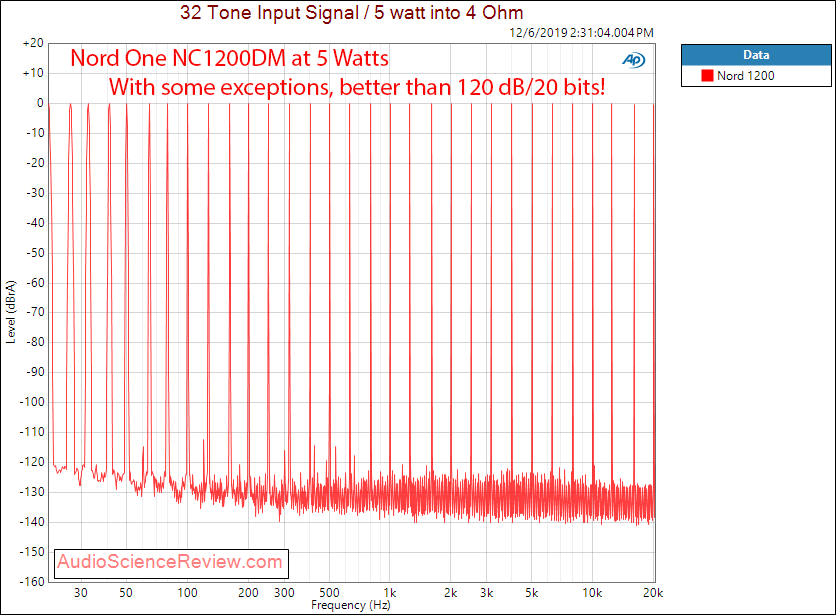The width and height of the screenshot is (836, 615).
Task: Click the timestamp 12/6/2019 2:31:04.004 PM
Action: click(581, 33)
